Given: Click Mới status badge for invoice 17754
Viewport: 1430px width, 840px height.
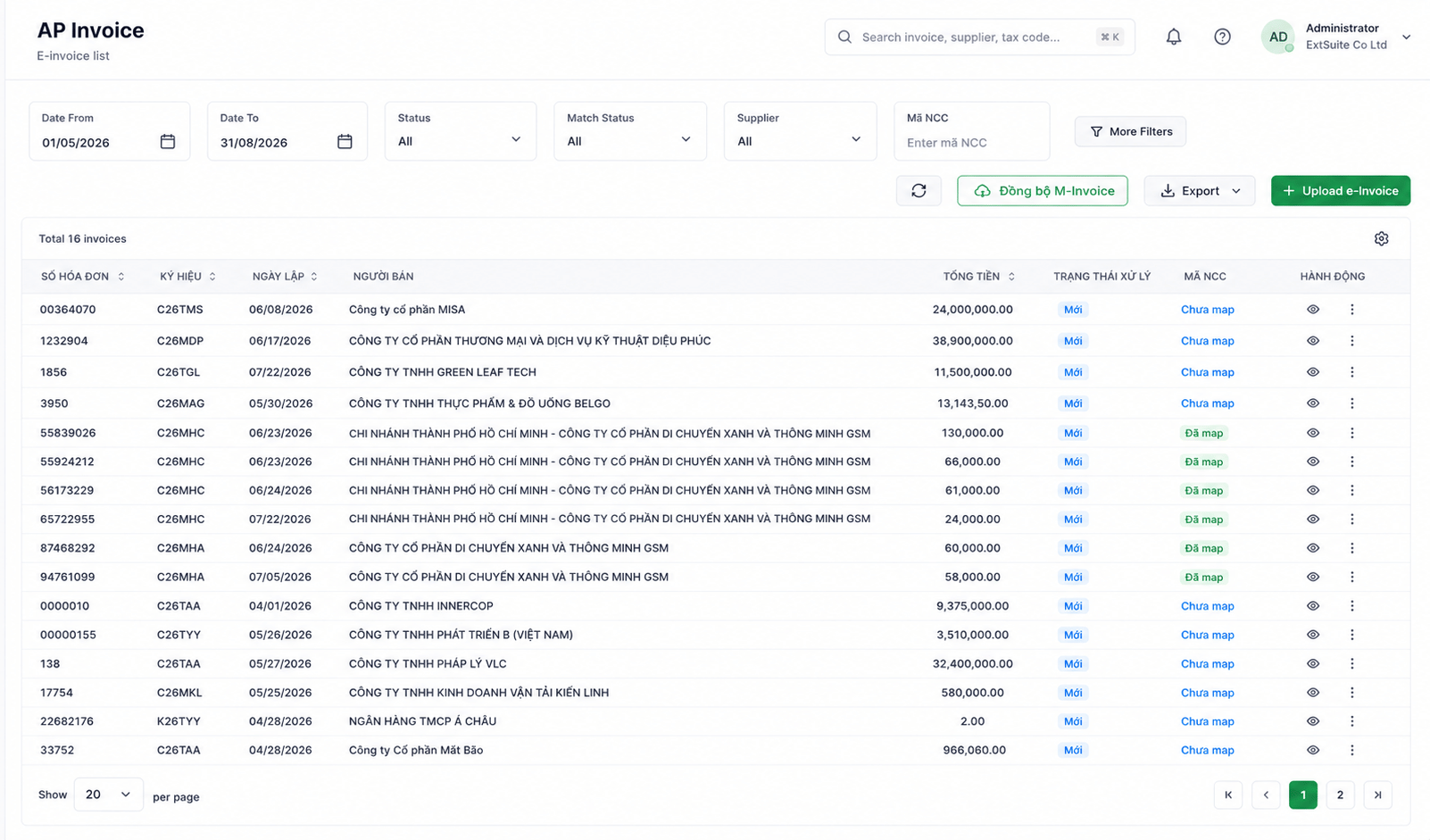Looking at the screenshot, I should coord(1073,693).
